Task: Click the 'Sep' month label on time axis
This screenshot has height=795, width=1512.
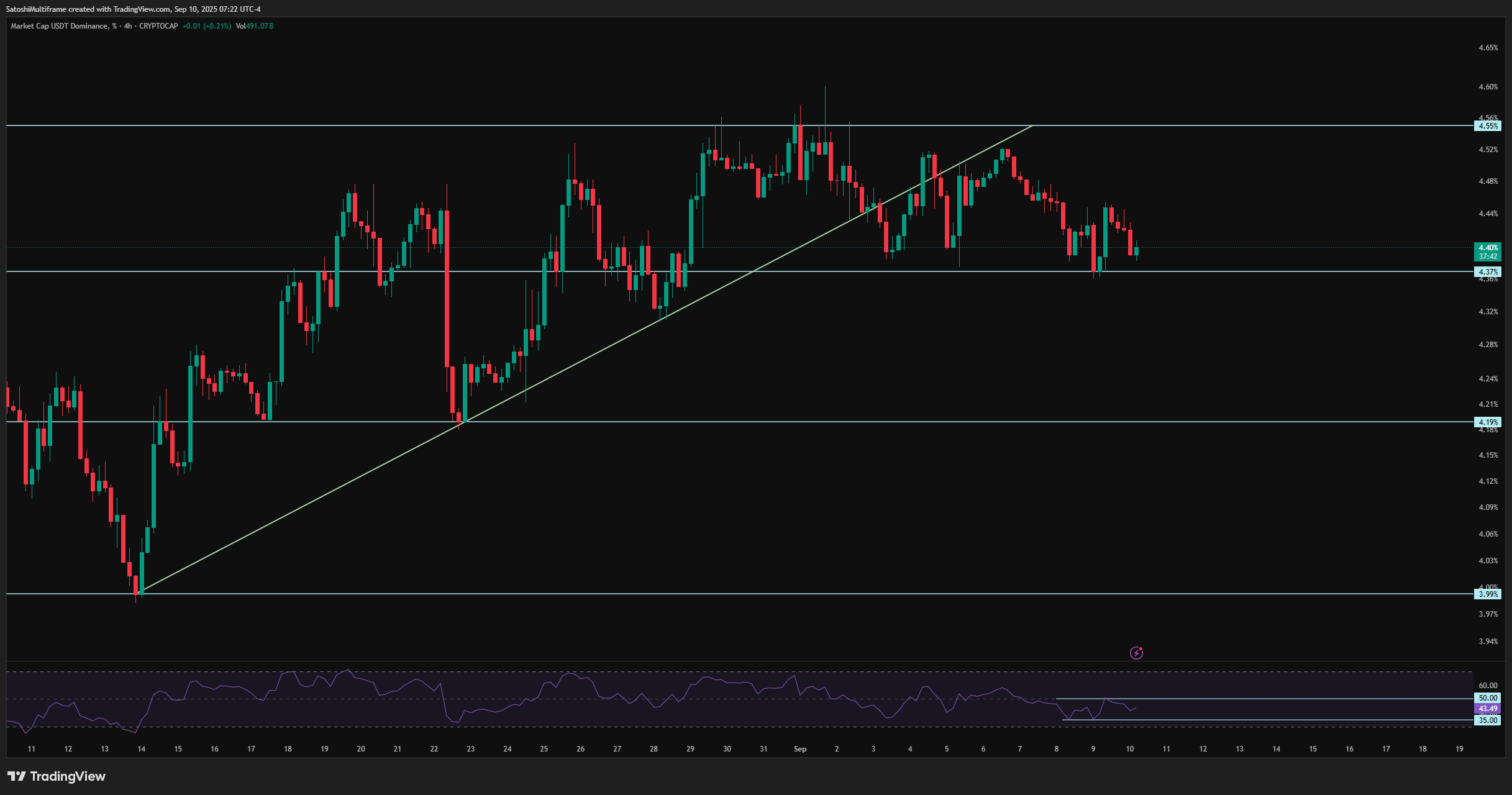Action: click(800, 749)
